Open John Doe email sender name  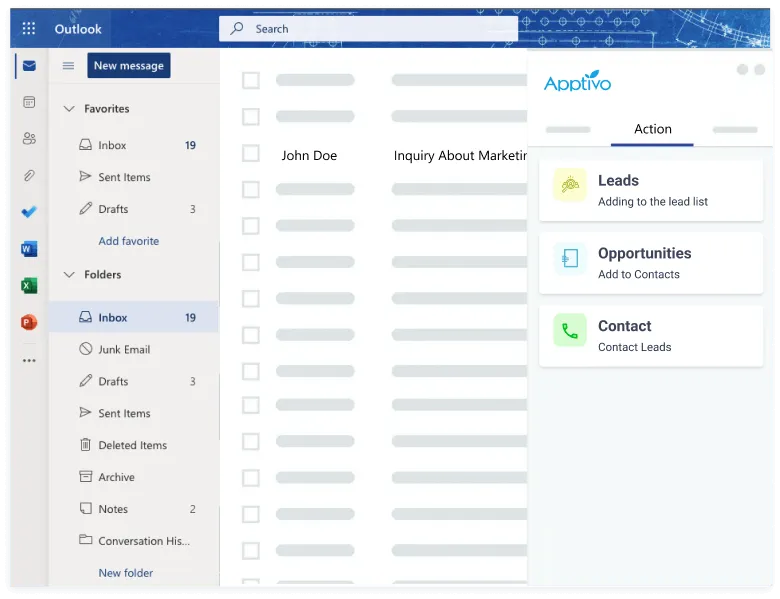[x=309, y=155]
